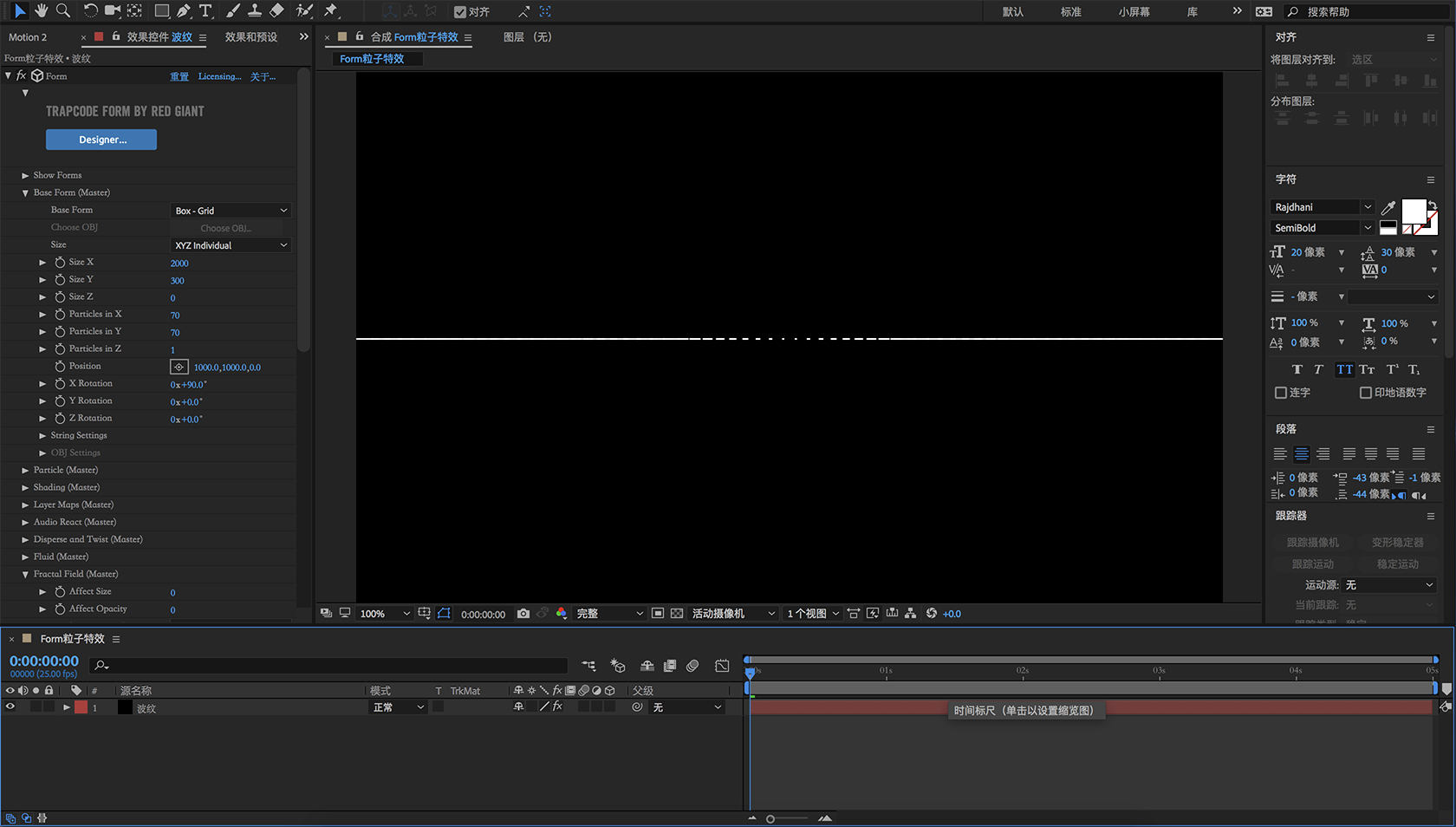The height and width of the screenshot is (827, 1456).
Task: Select the Clone Stamp tool
Action: click(255, 11)
